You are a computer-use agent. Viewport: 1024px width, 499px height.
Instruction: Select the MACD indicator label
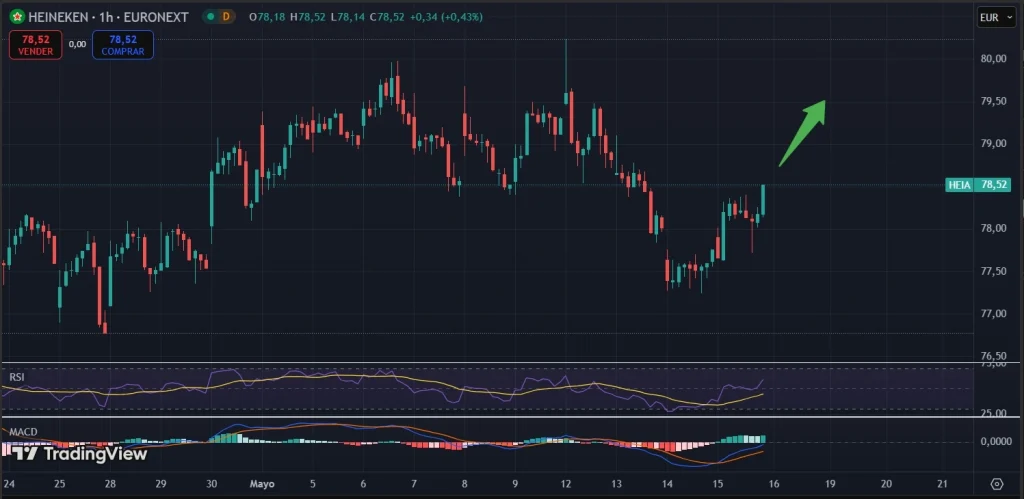23,432
